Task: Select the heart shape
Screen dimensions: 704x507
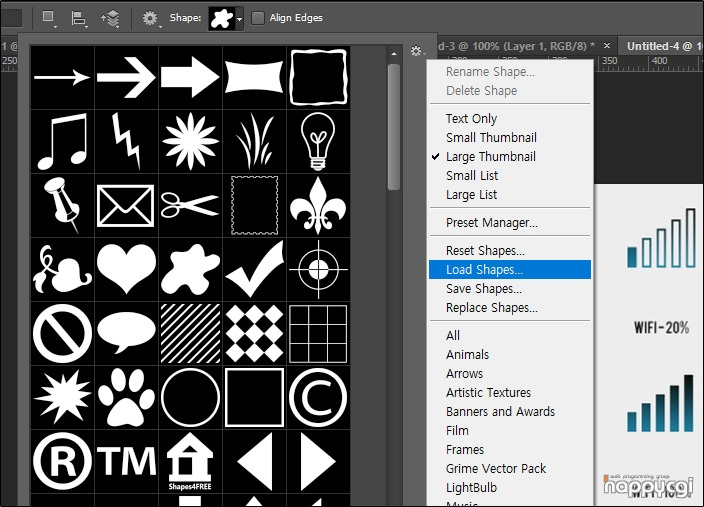Action: [127, 269]
